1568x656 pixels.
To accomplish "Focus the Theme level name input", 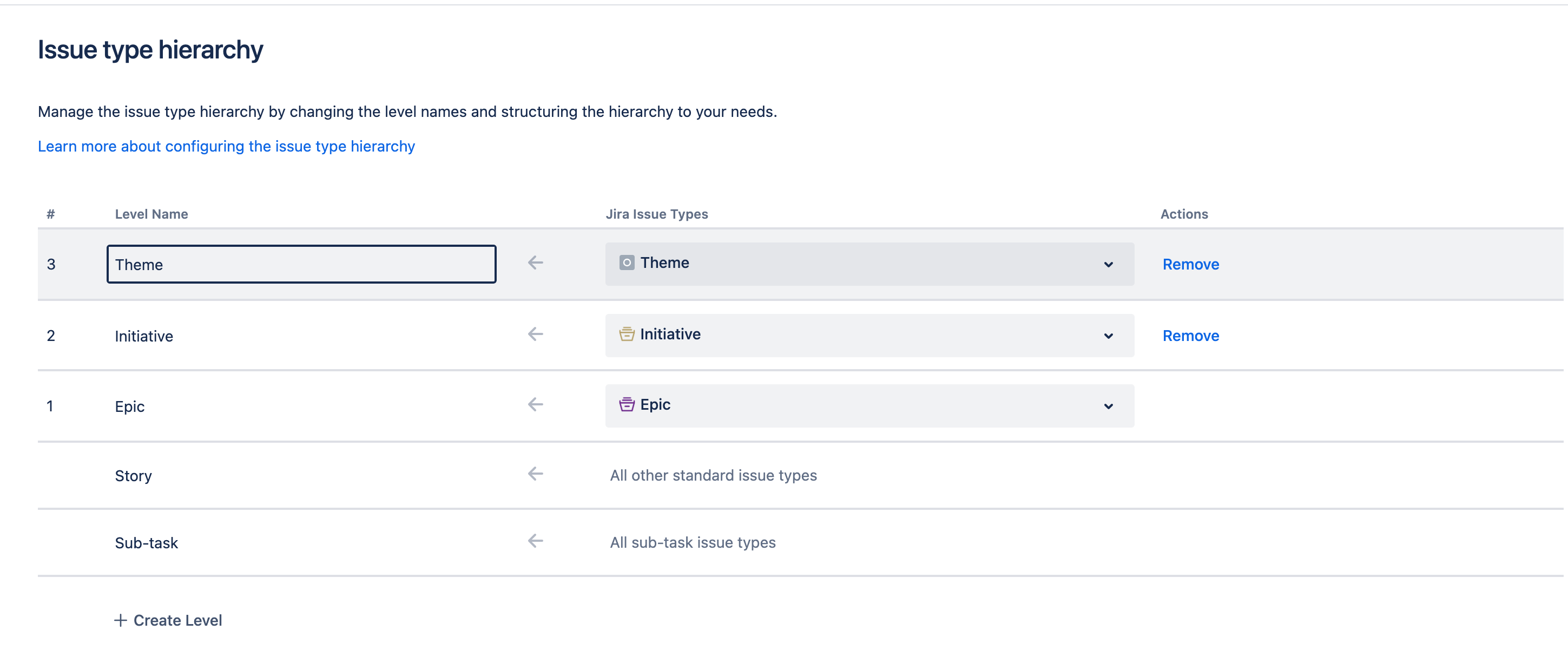I will (301, 264).
